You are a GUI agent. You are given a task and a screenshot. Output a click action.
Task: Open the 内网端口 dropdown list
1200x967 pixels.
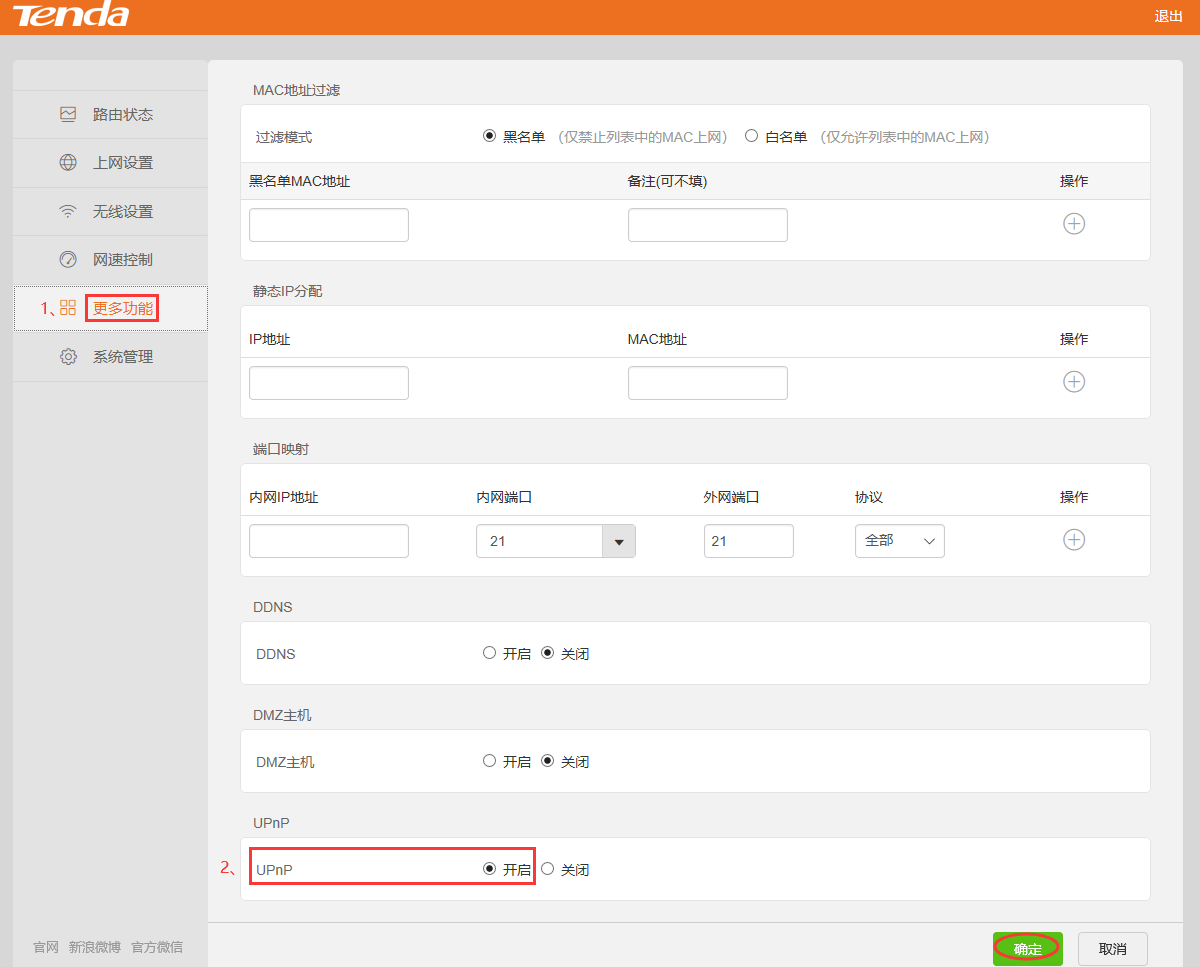point(620,541)
